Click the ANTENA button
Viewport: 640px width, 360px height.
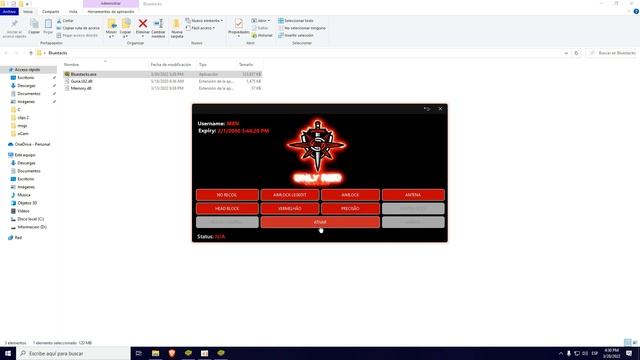point(413,195)
